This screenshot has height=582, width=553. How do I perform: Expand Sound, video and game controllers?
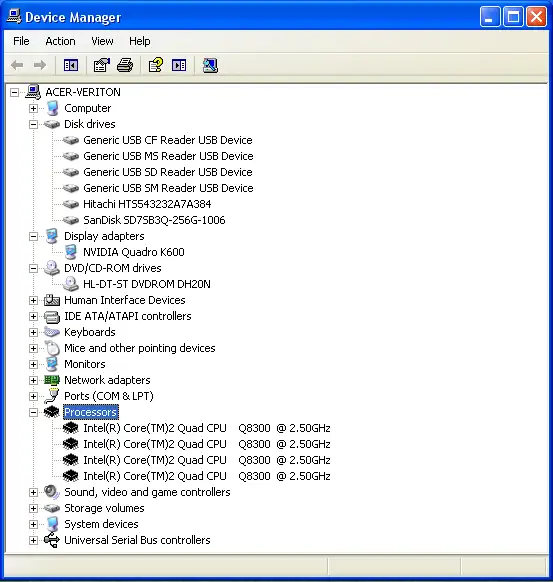[x=33, y=492]
